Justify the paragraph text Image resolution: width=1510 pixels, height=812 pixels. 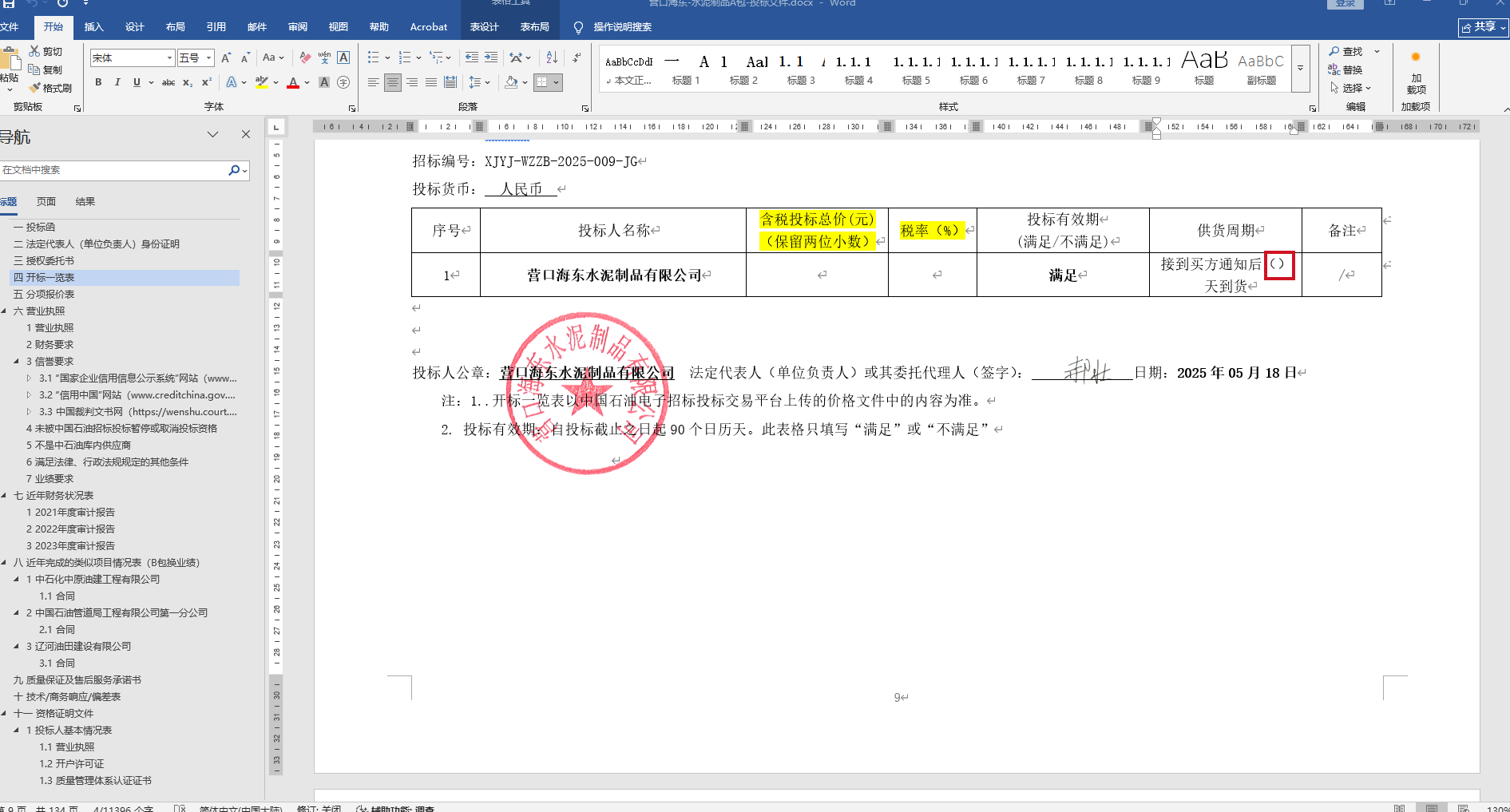point(431,82)
